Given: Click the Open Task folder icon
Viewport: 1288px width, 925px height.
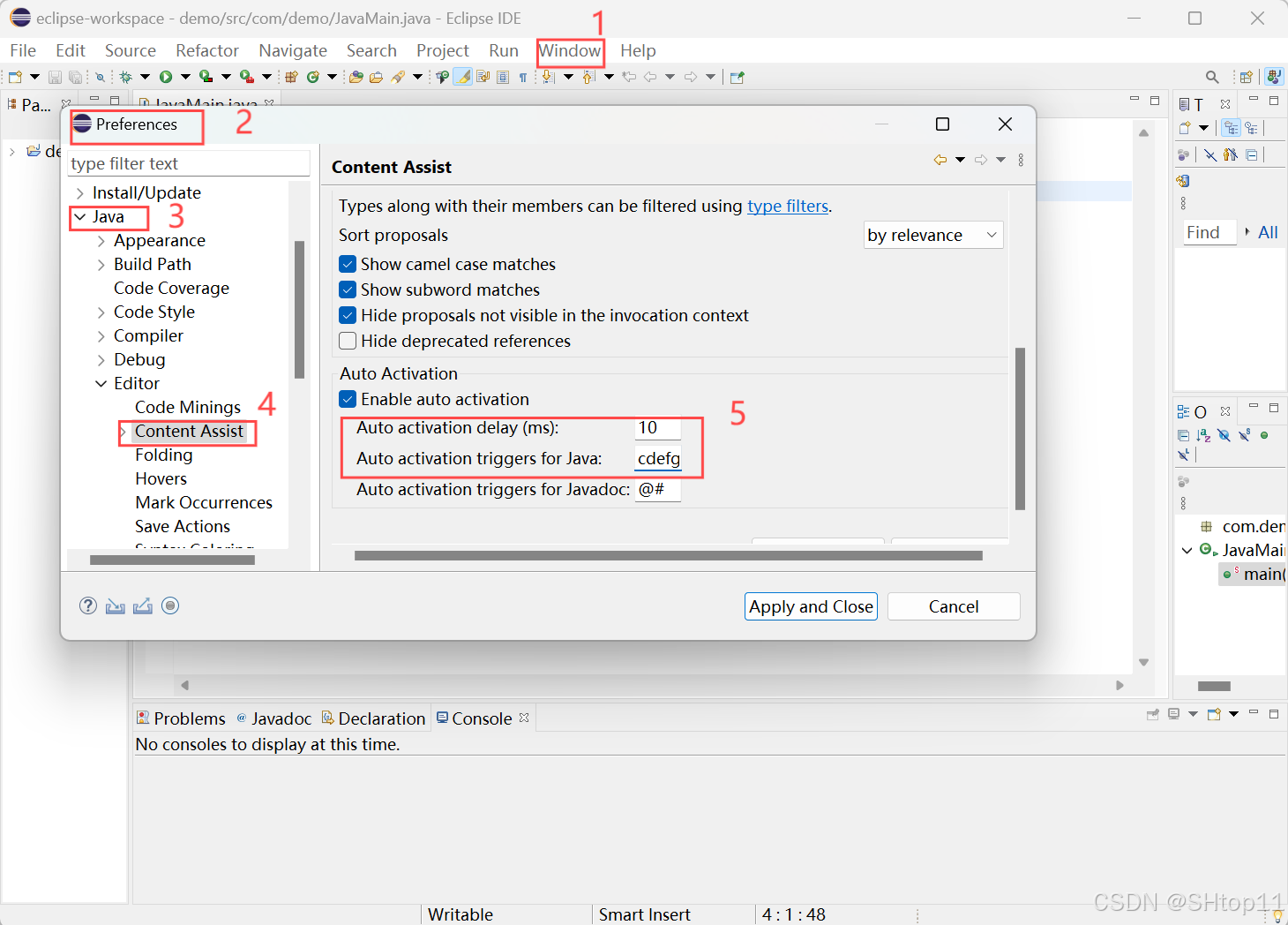Looking at the screenshot, I should [376, 77].
